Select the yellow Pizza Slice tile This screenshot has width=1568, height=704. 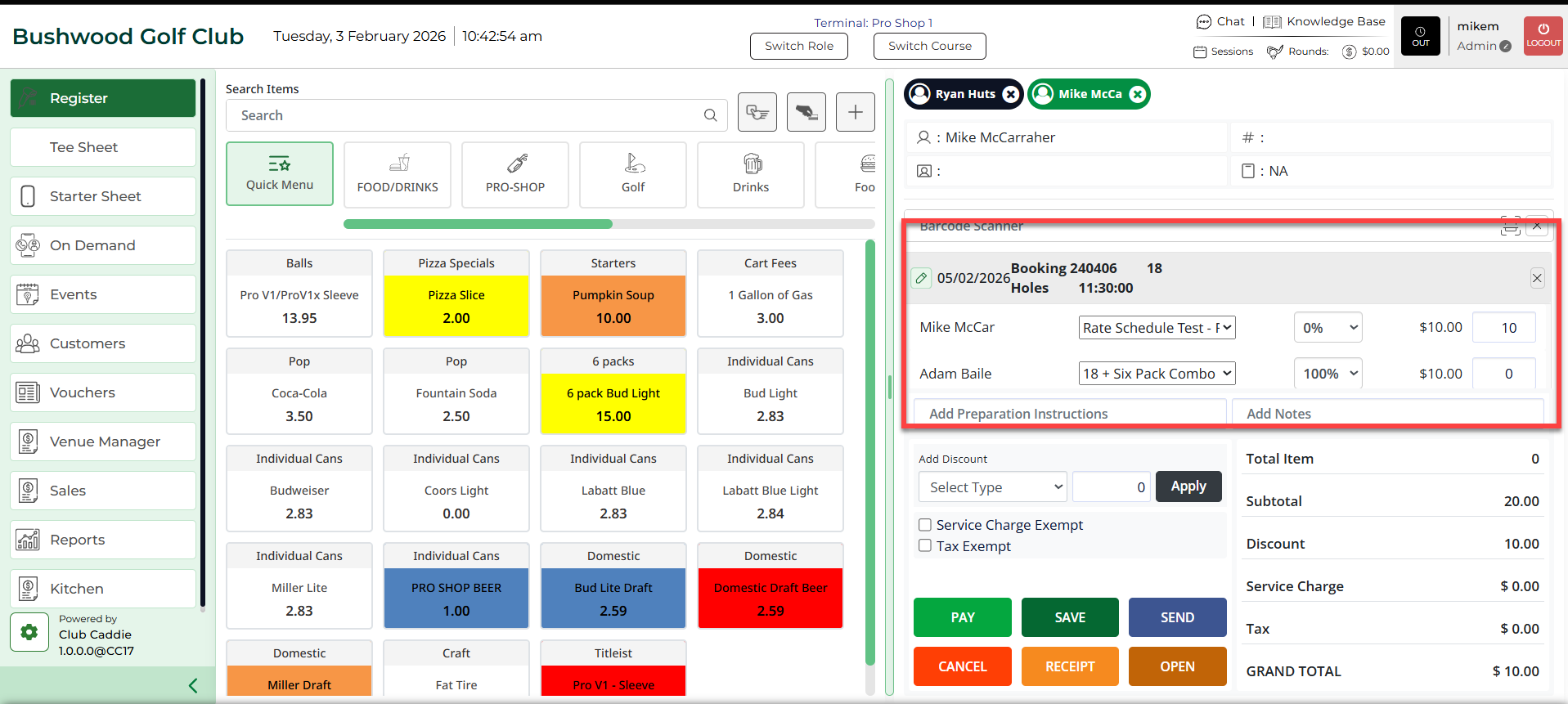pos(456,306)
